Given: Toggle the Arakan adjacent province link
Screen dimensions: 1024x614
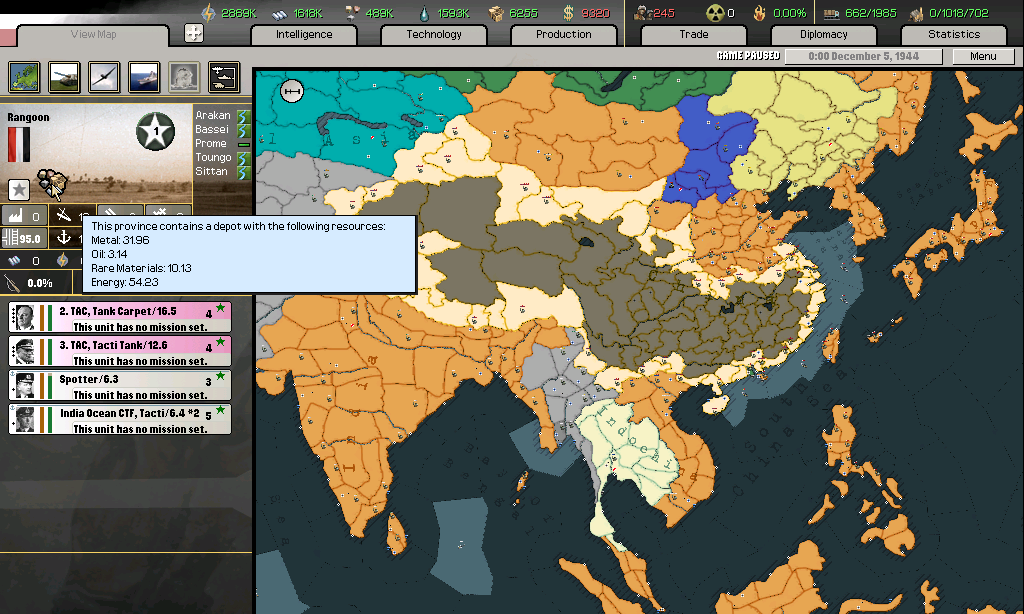Looking at the screenshot, I should pyautogui.click(x=242, y=116).
